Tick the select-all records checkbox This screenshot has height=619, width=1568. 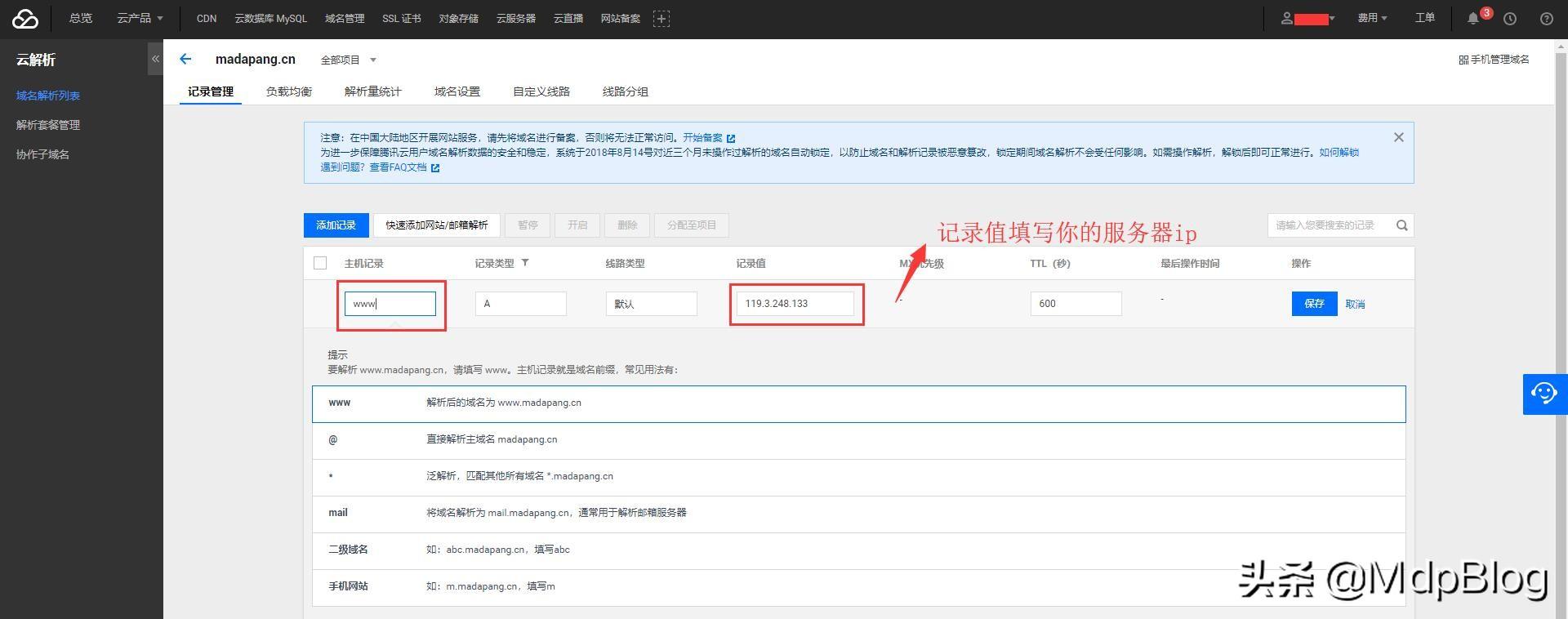[320, 263]
